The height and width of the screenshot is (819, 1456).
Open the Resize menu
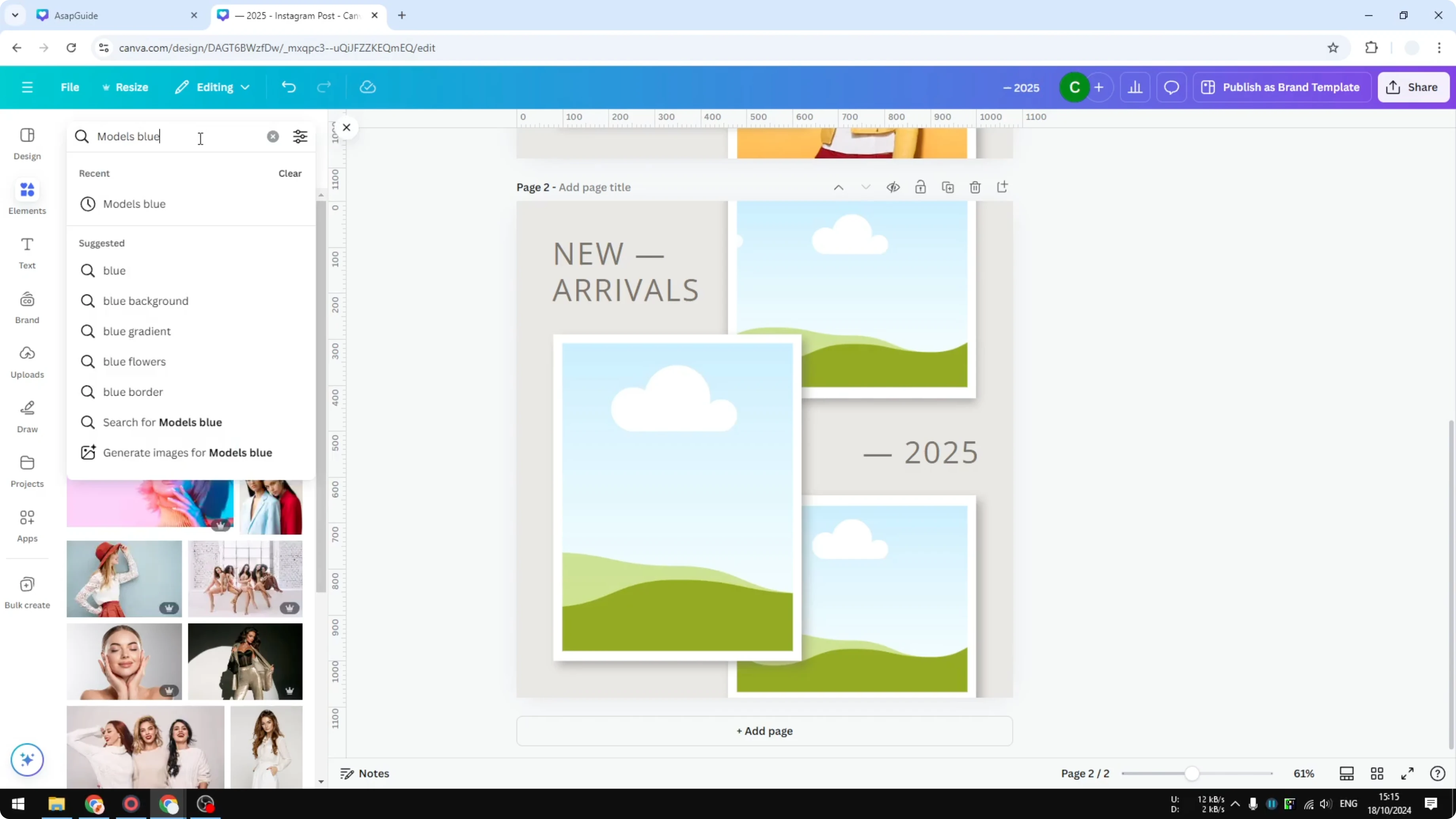point(125,87)
